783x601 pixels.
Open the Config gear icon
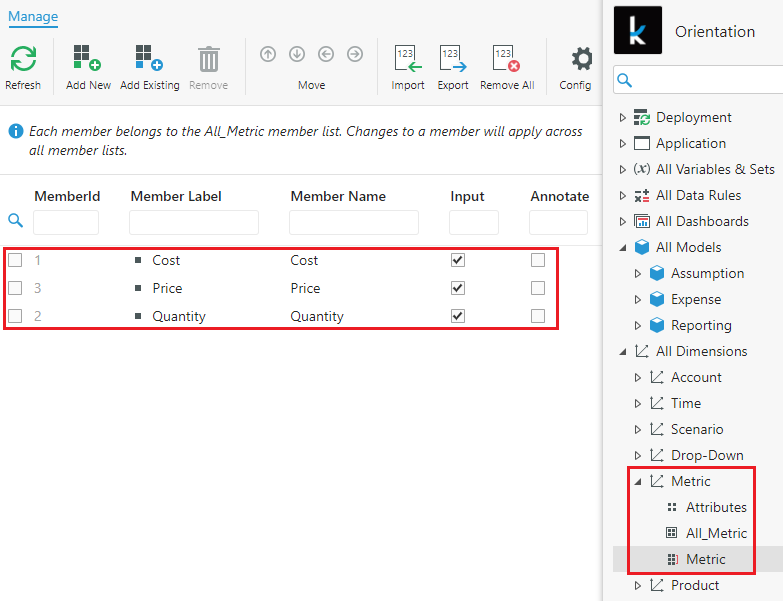[x=581, y=60]
